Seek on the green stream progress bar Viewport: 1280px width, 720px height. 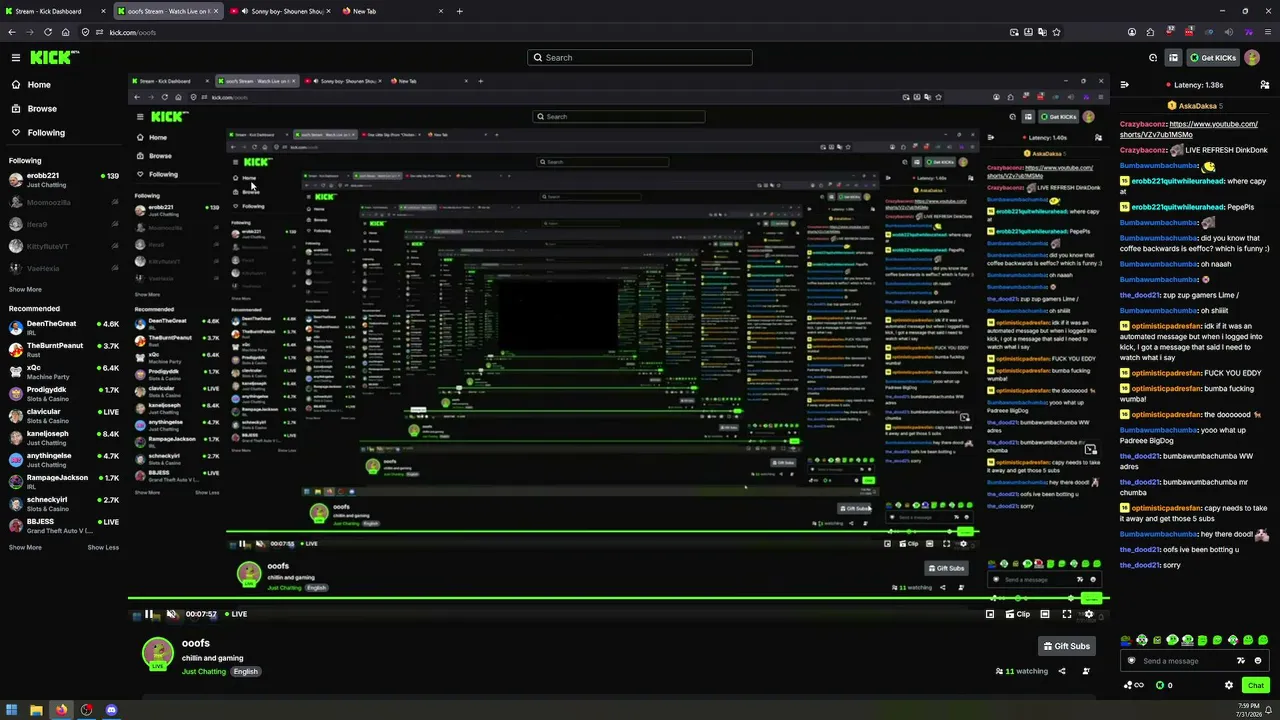click(x=618, y=599)
